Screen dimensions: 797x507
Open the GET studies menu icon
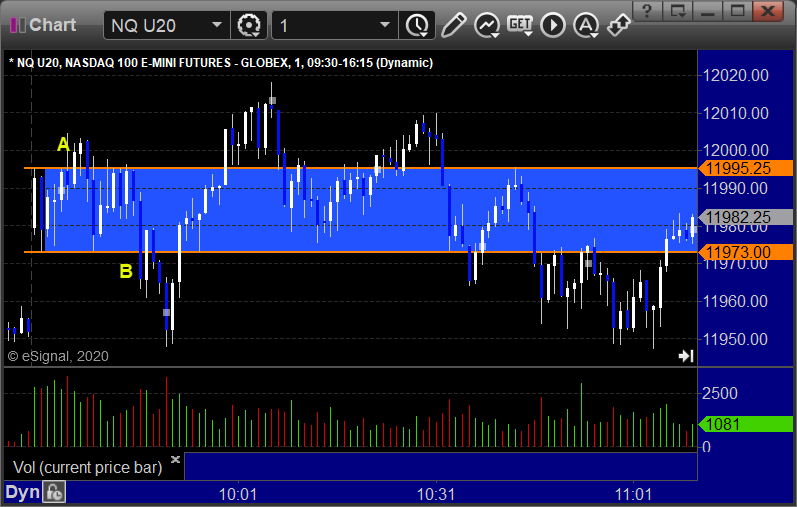tap(520, 25)
